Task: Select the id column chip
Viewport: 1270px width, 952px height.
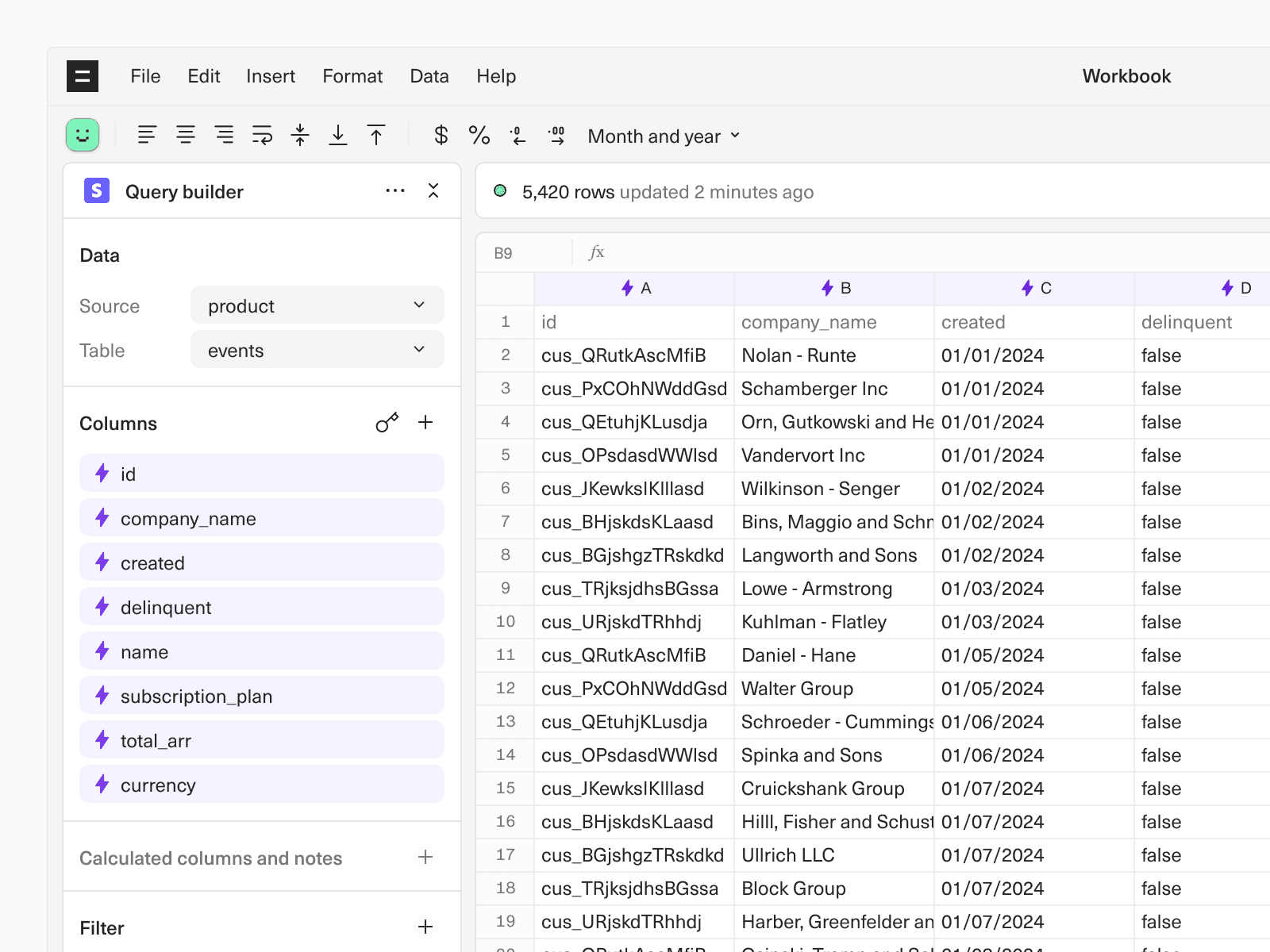Action: (x=262, y=474)
